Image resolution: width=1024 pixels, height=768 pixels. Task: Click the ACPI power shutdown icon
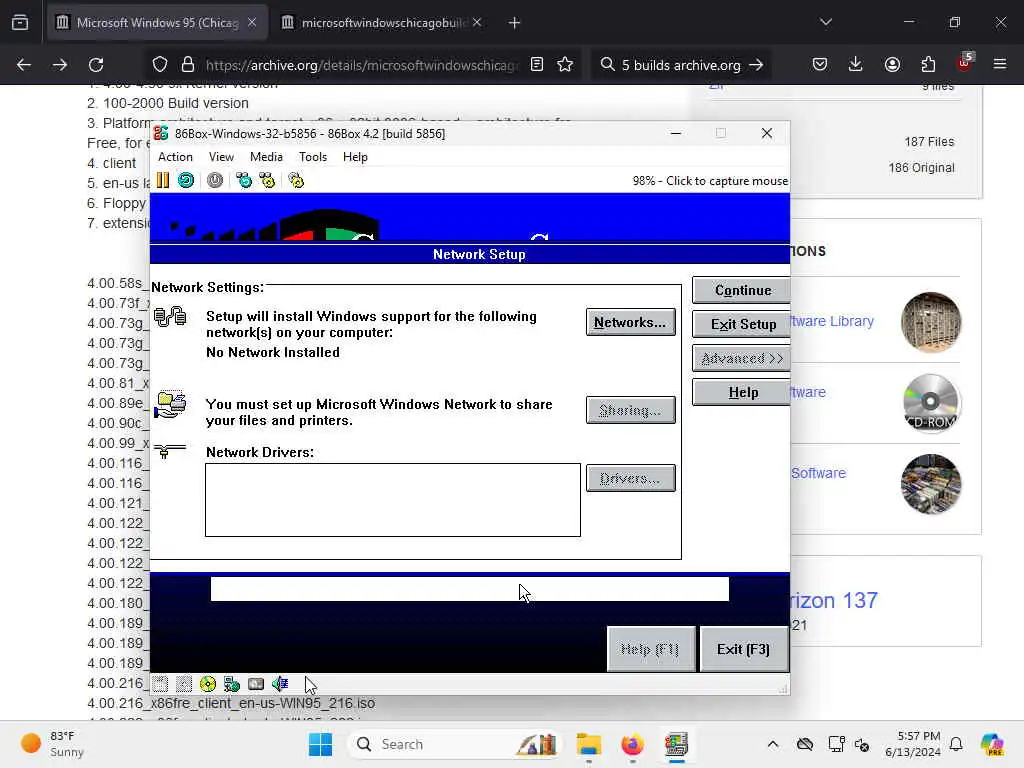(x=215, y=180)
